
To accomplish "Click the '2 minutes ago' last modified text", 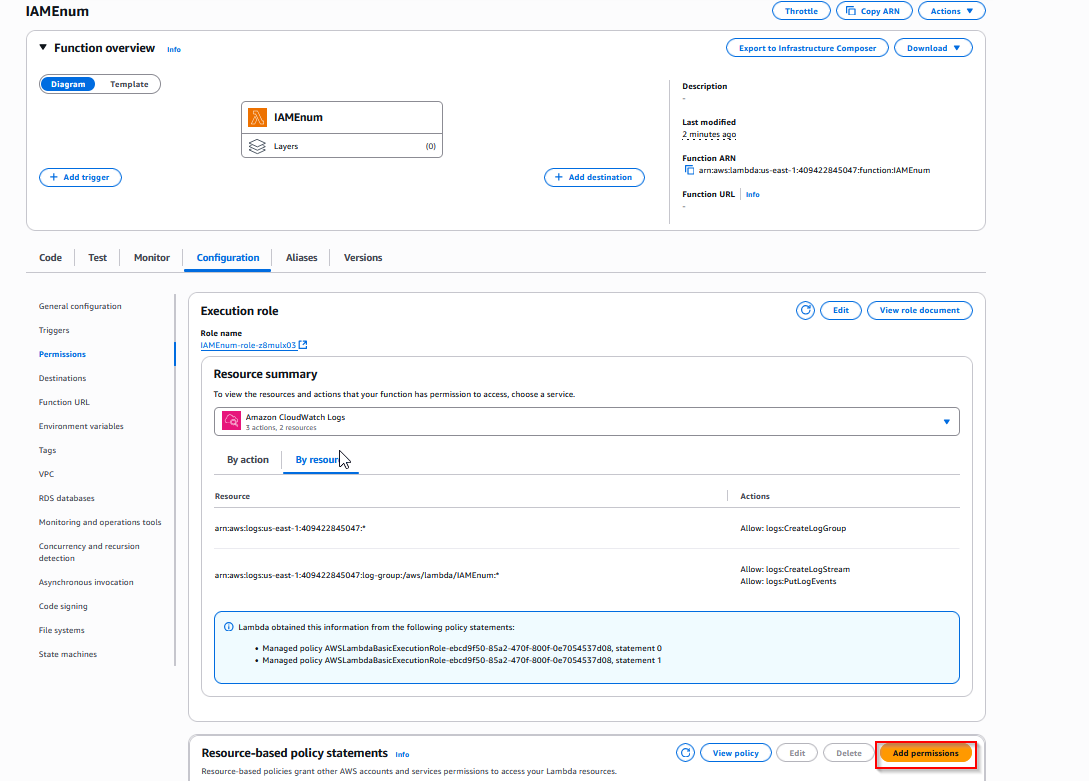I will [709, 135].
